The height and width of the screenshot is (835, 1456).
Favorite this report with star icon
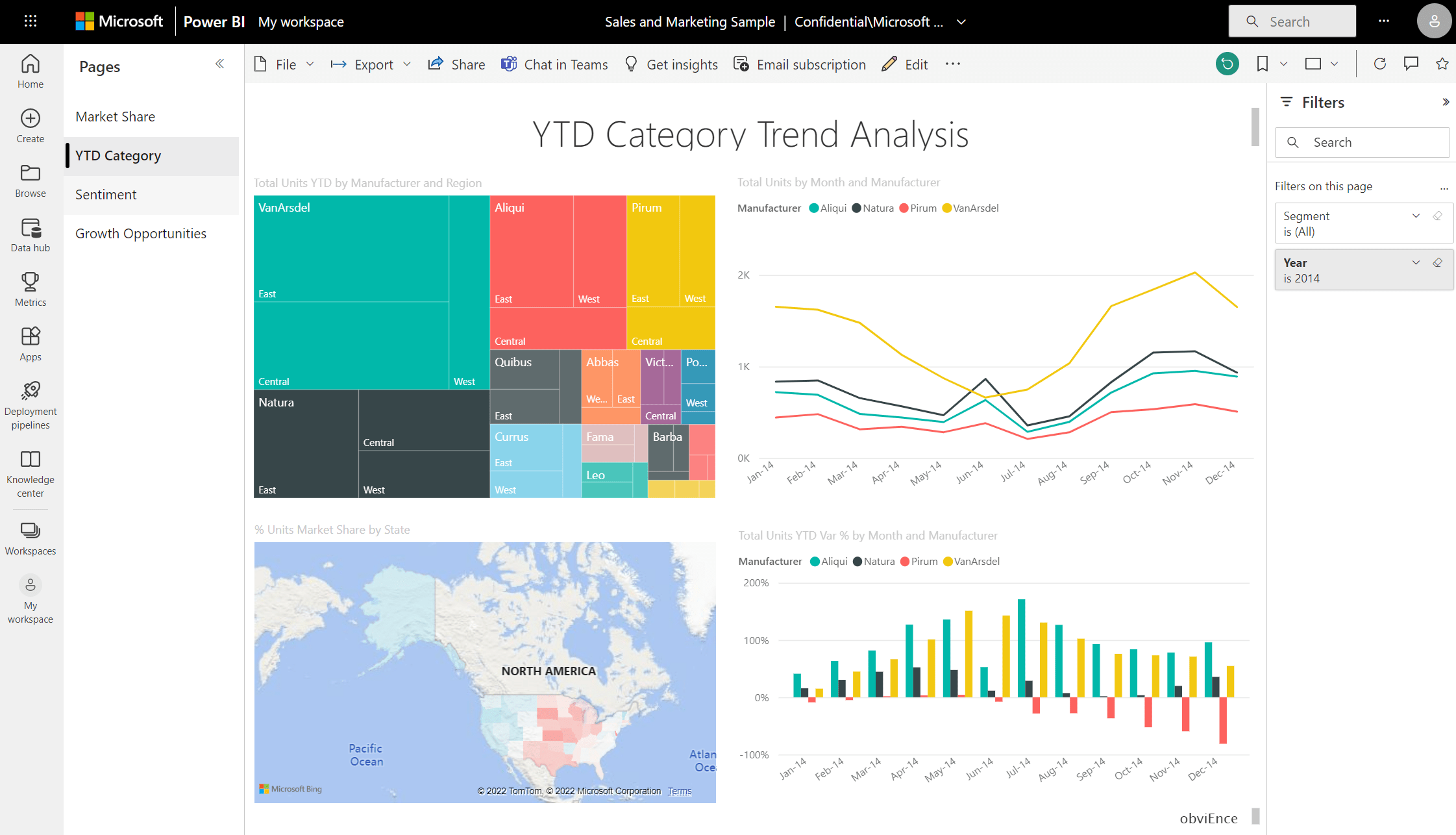pyautogui.click(x=1442, y=64)
